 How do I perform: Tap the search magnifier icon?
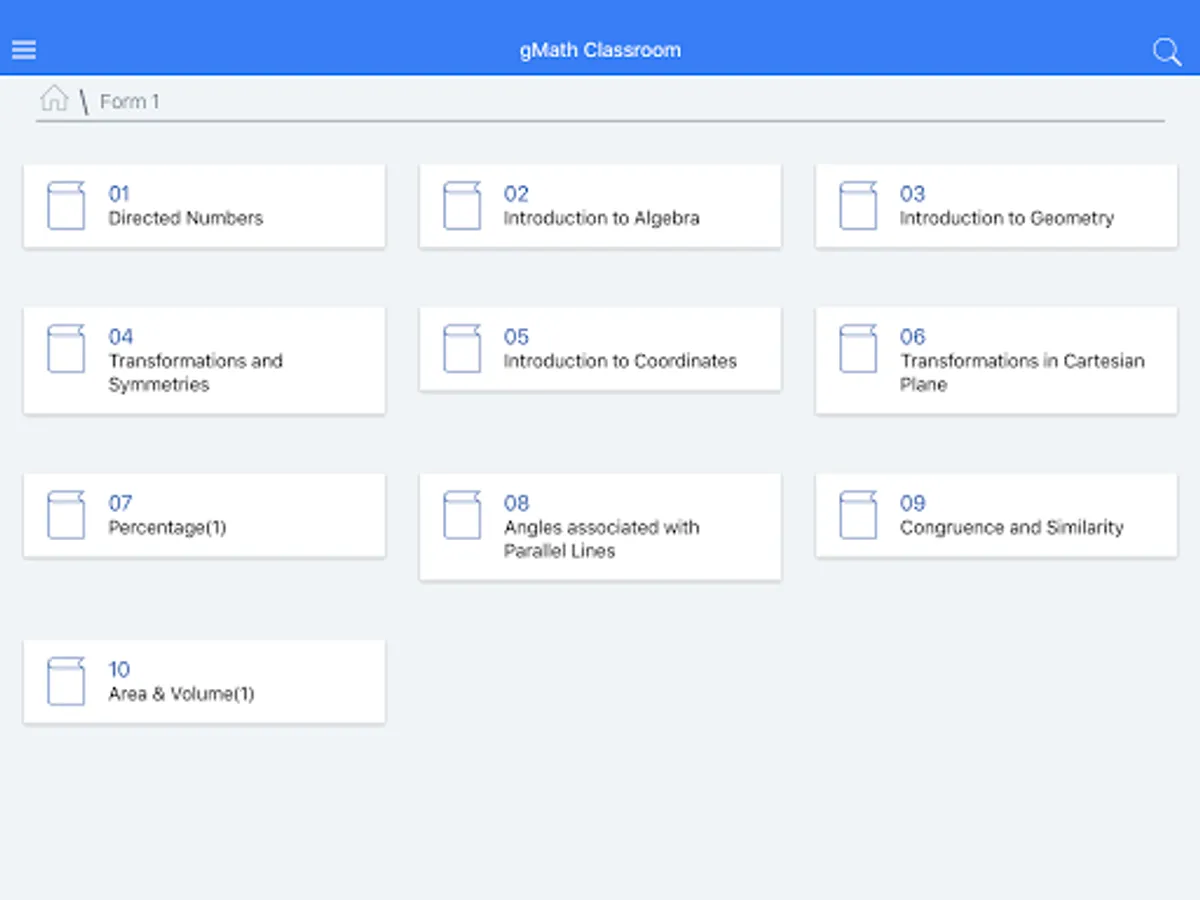(x=1167, y=52)
